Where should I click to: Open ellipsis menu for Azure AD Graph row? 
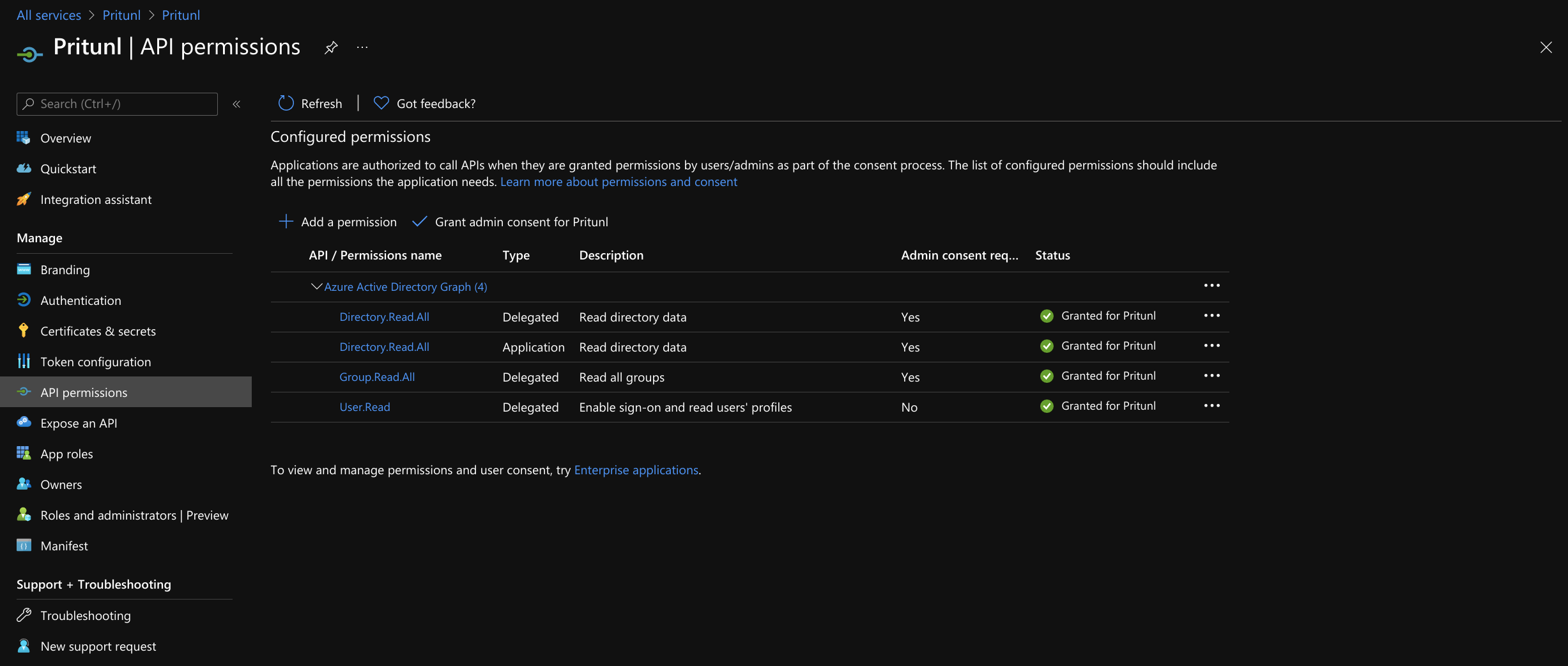[1212, 286]
